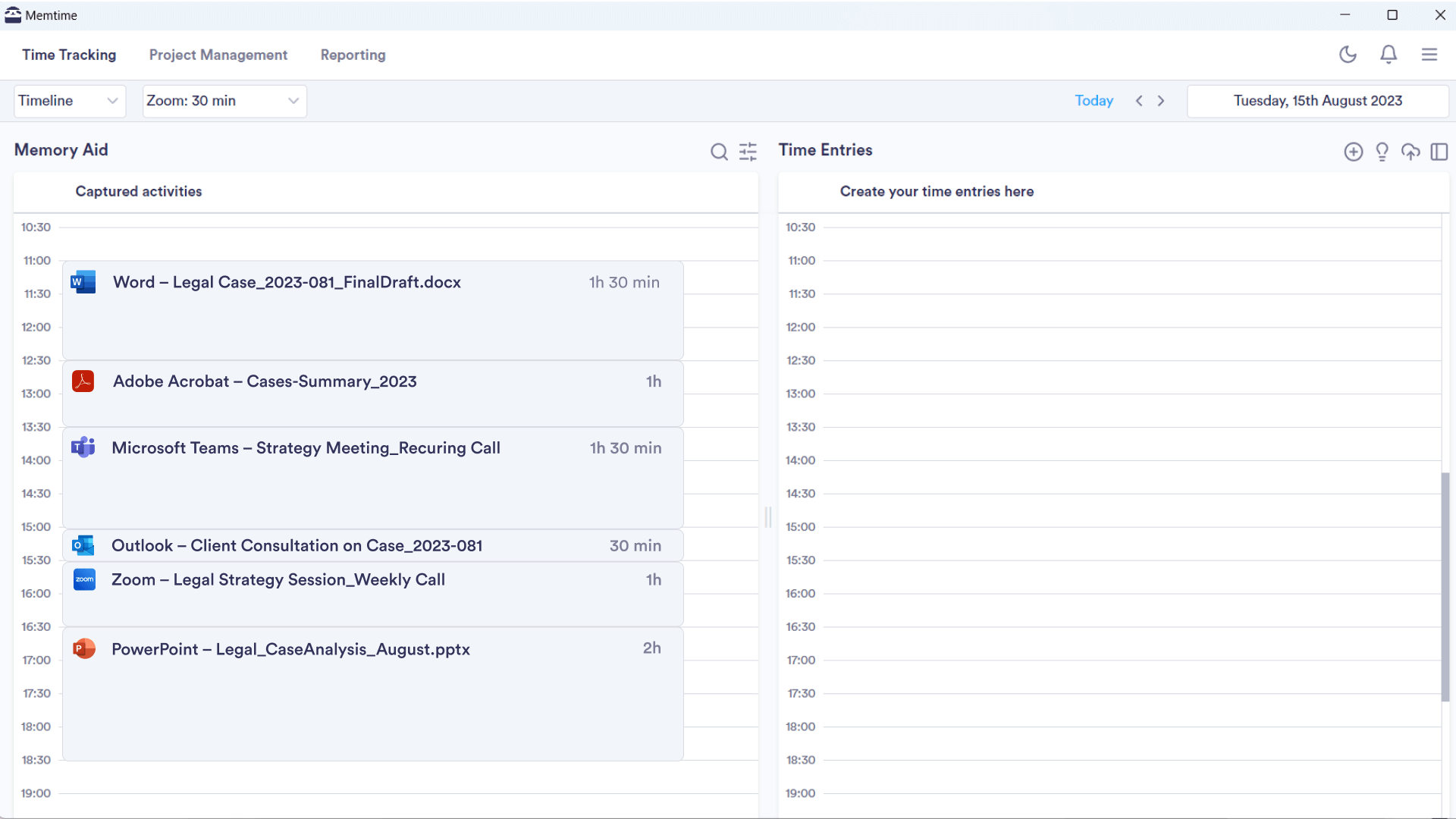This screenshot has height=819, width=1456.
Task: Open notifications bell
Action: pyautogui.click(x=1389, y=55)
